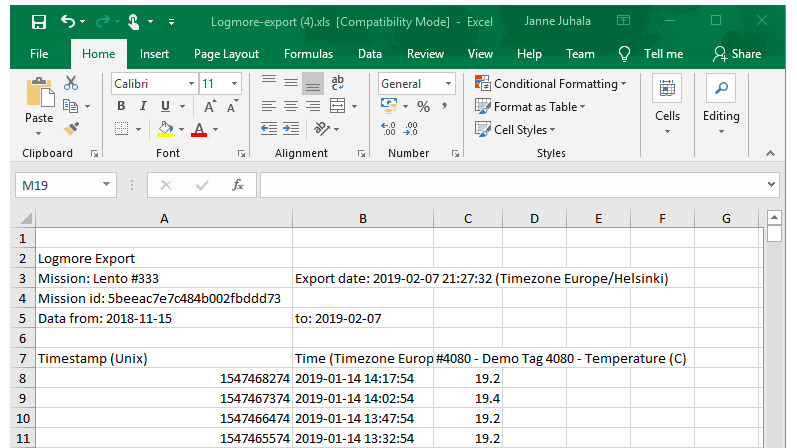Apply Comma Style

point(445,106)
